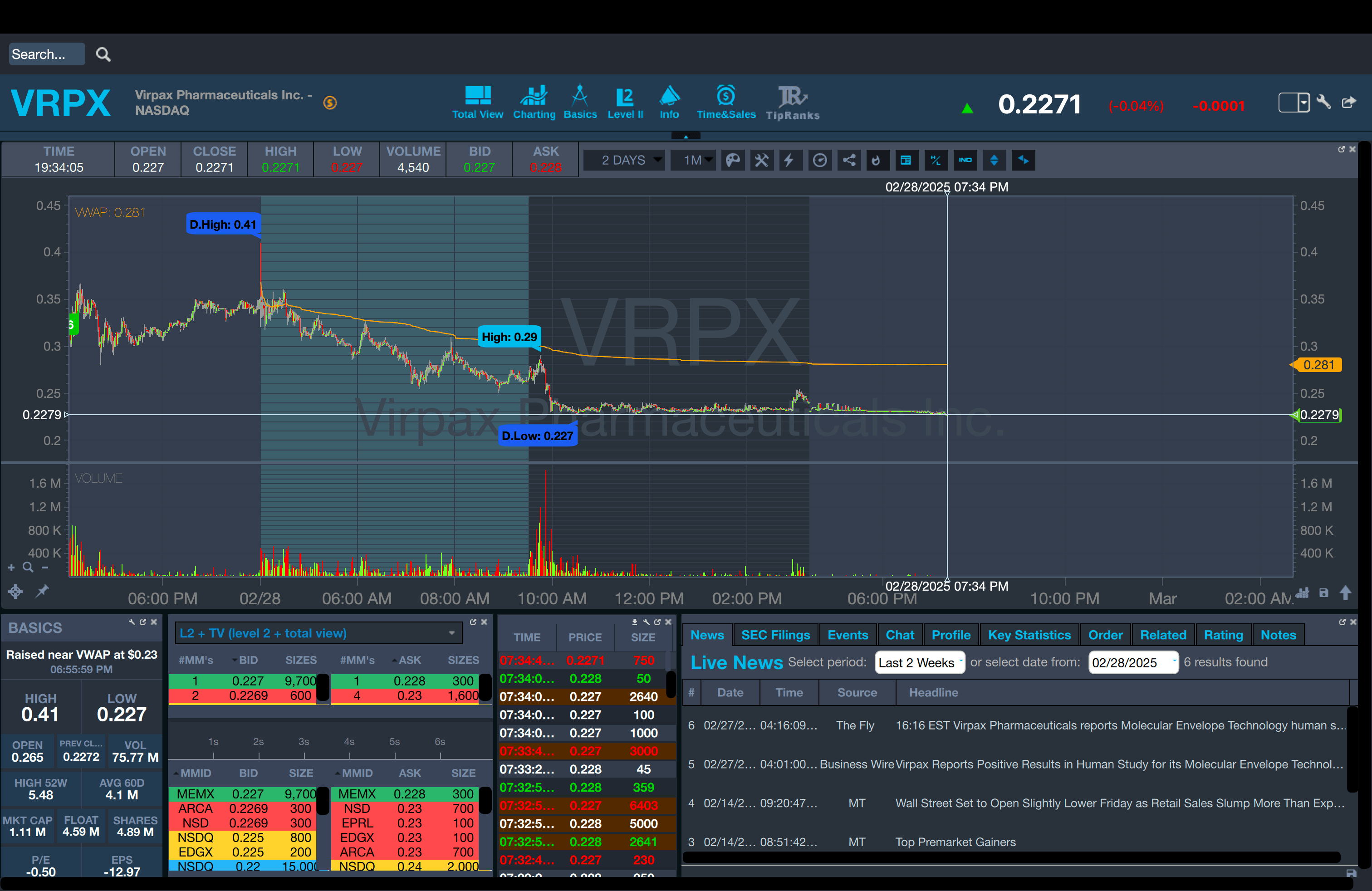Open the 1M interval dropdown

point(694,160)
